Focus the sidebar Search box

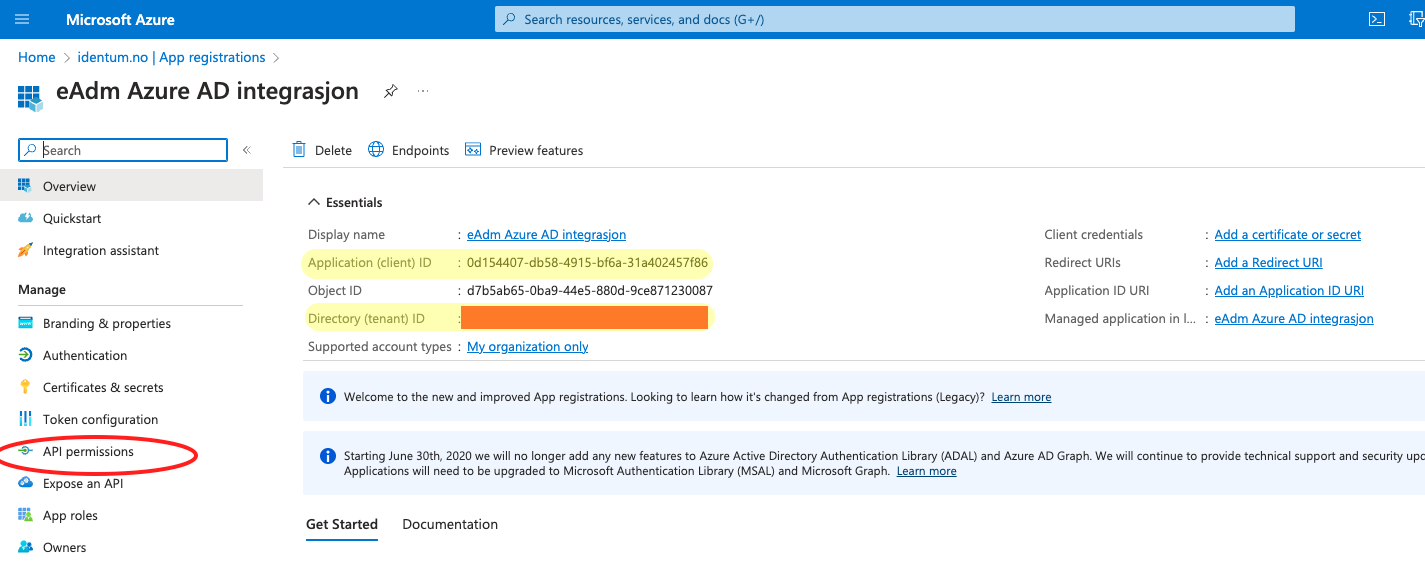(x=123, y=150)
